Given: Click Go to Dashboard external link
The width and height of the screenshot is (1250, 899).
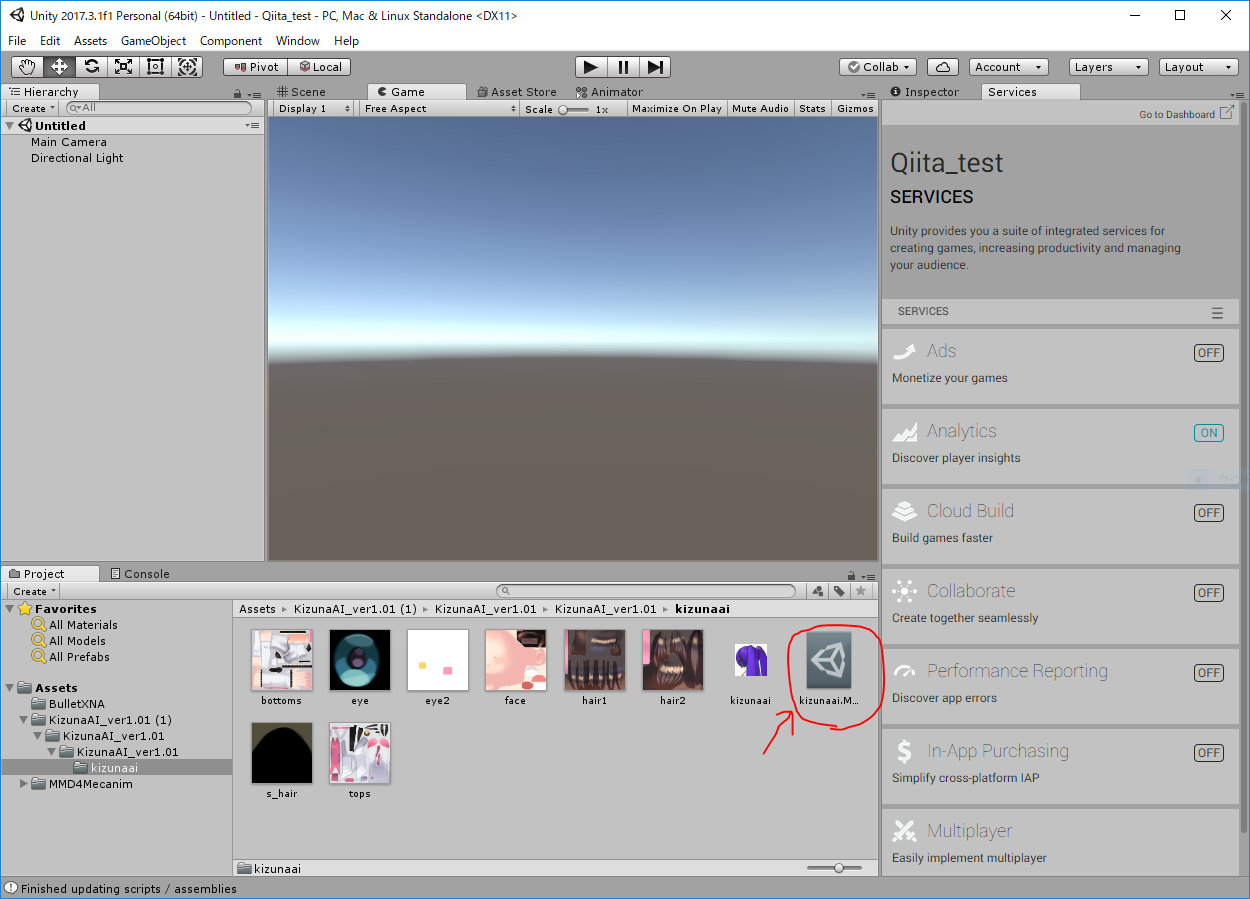Looking at the screenshot, I should 1186,114.
